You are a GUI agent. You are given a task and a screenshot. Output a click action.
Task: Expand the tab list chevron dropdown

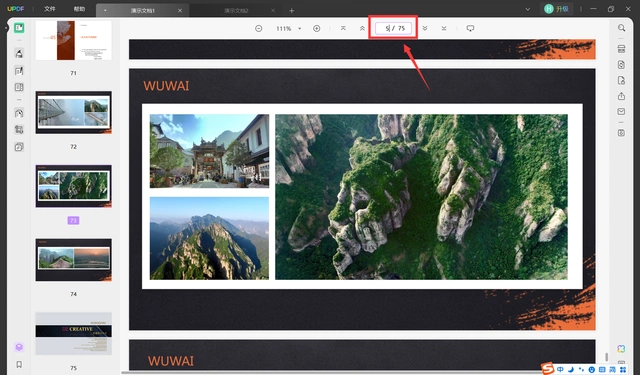[x=527, y=9]
